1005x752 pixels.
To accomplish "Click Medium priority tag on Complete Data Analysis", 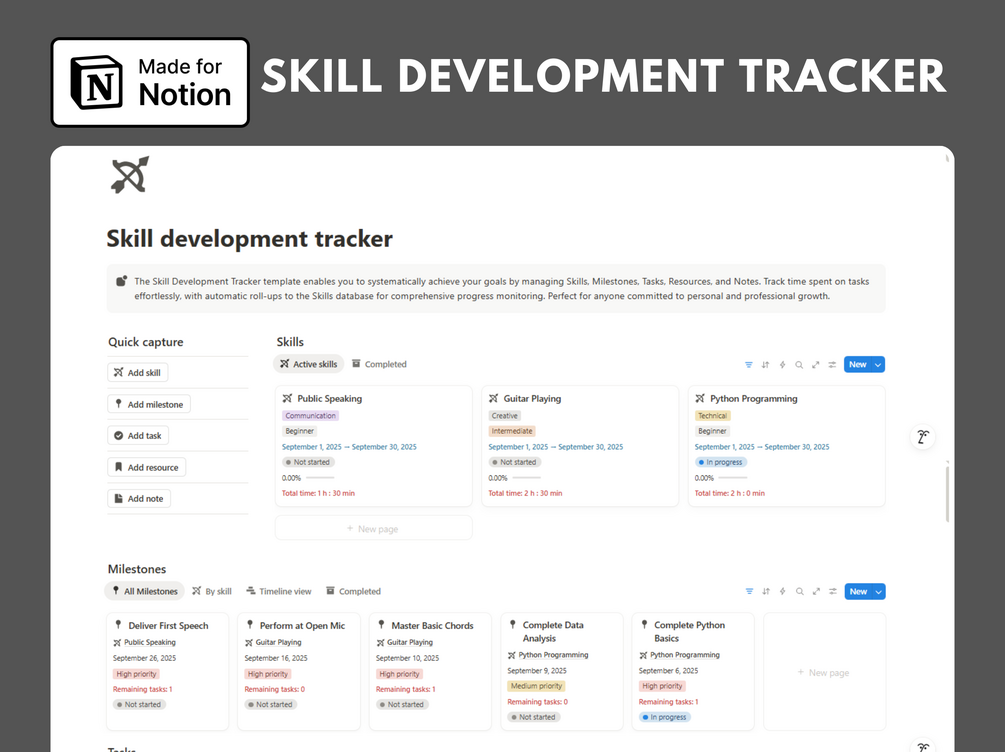I will point(536,686).
